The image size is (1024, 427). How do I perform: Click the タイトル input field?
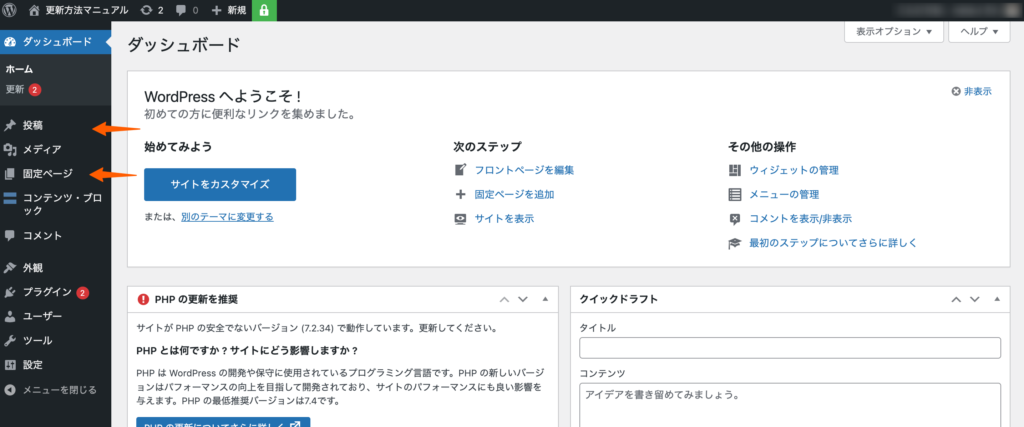coord(790,348)
